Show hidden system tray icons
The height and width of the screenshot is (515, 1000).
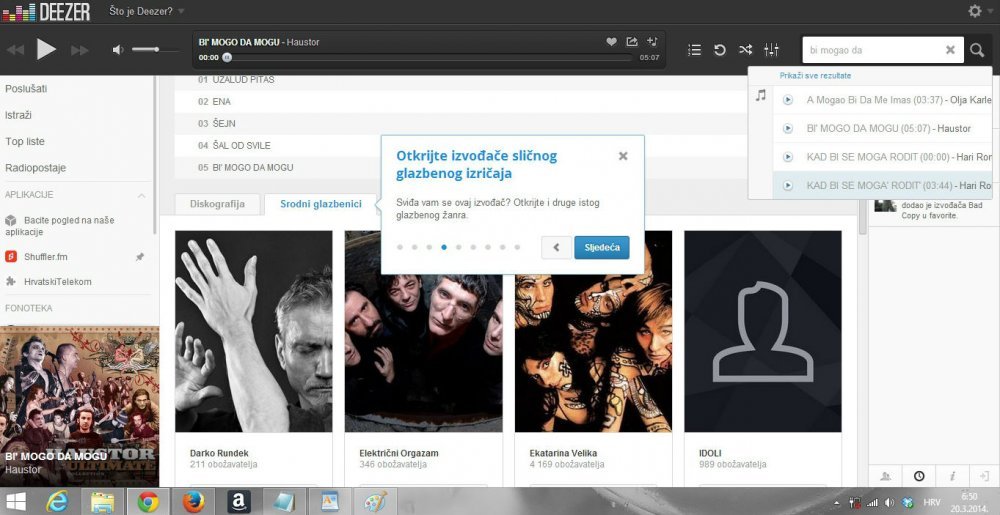click(x=837, y=503)
